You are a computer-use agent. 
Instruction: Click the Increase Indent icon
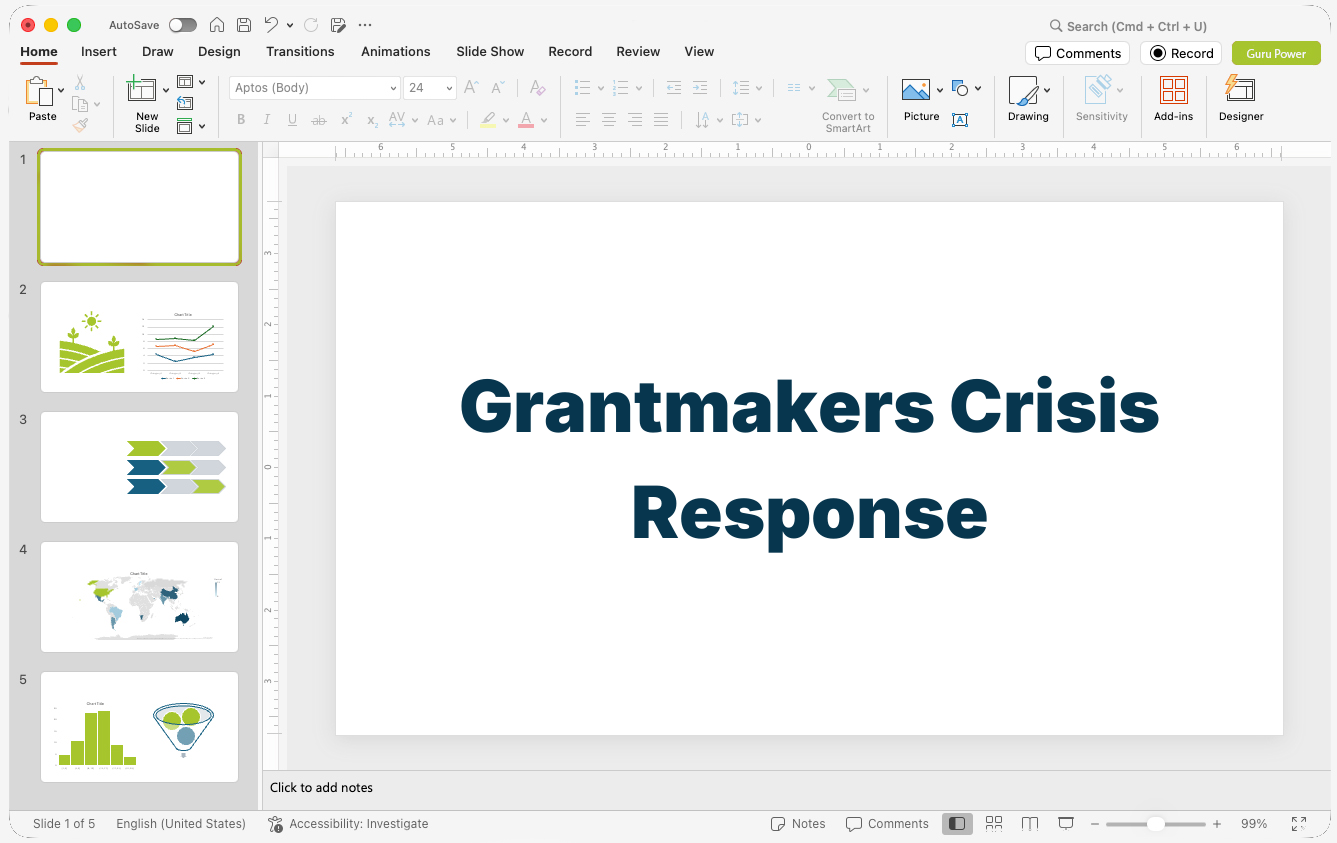700,88
